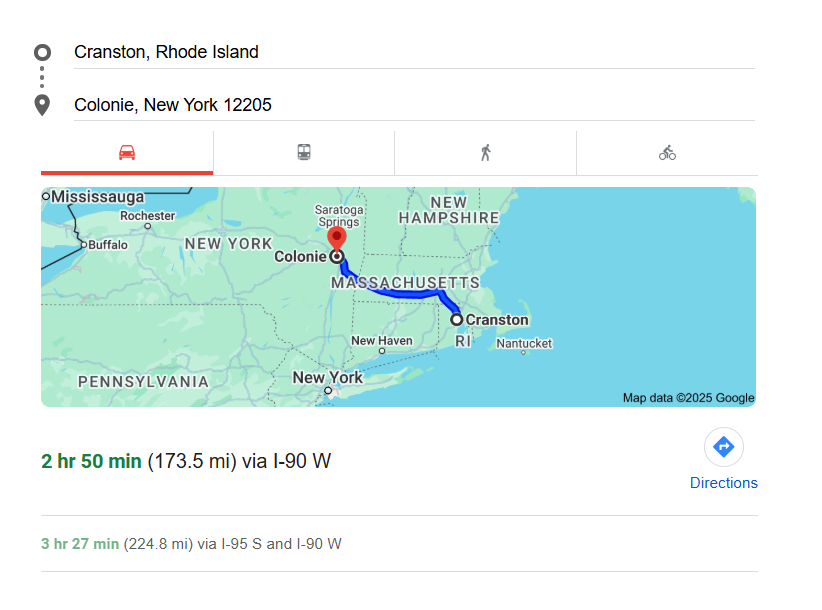Click the New Haven city marker on map

coord(382,350)
